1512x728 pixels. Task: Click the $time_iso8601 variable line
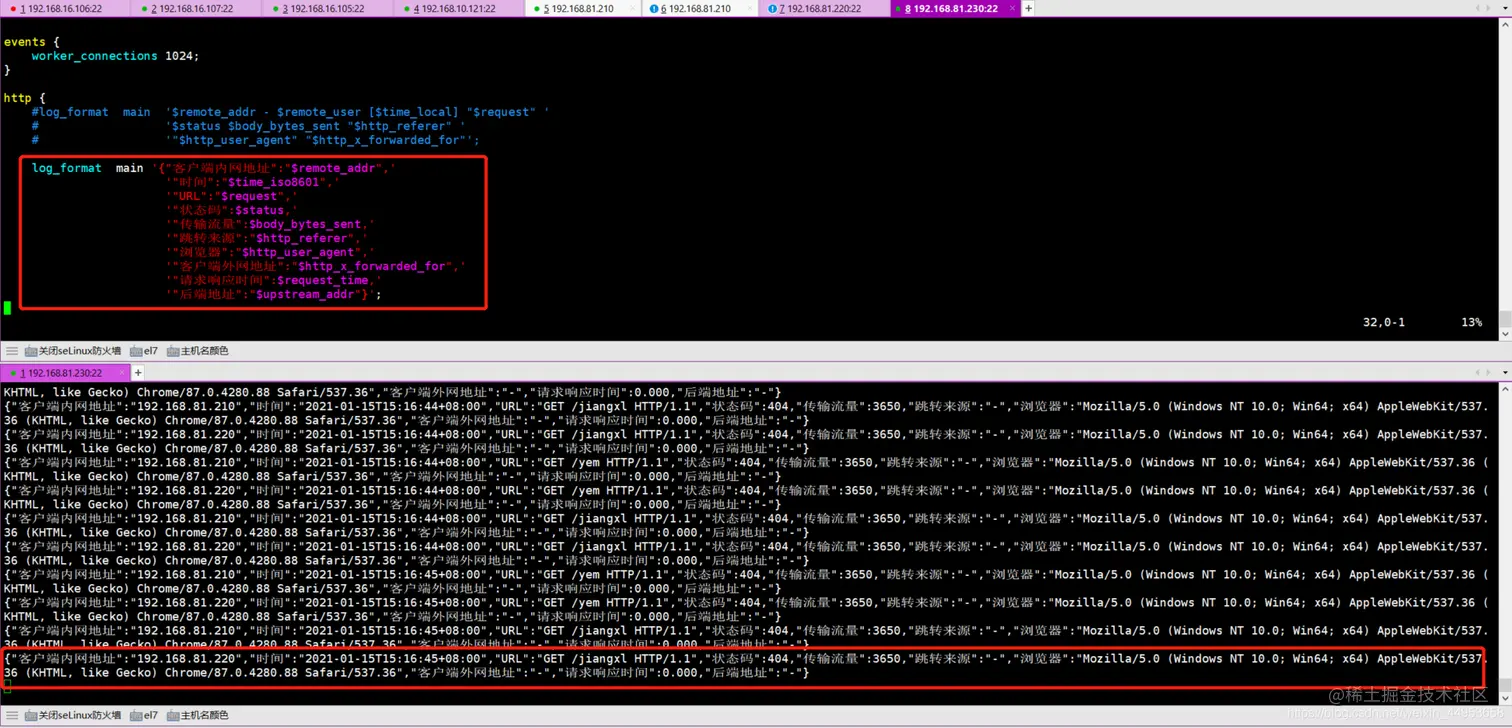254,182
